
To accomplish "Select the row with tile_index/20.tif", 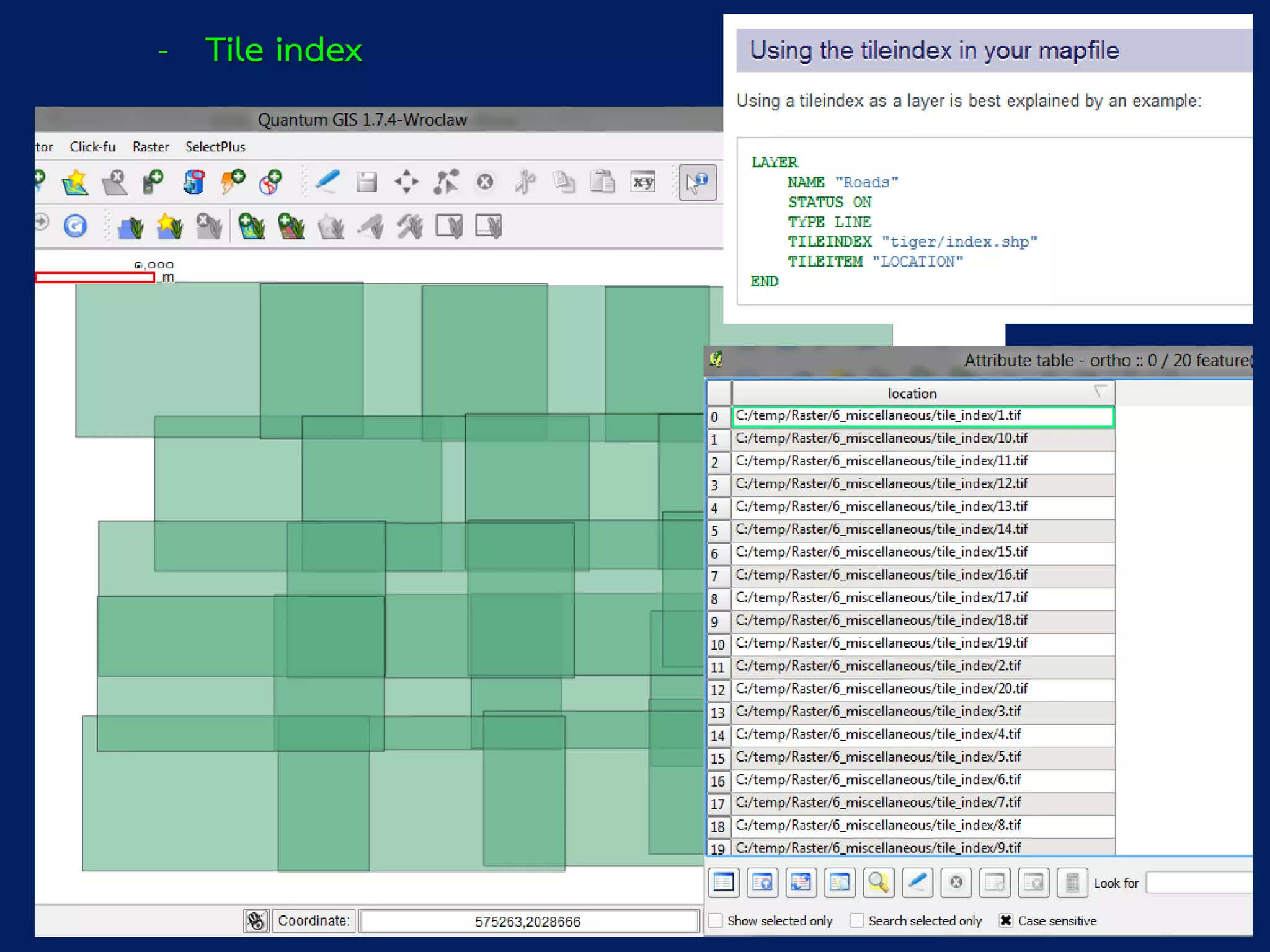I will [923, 689].
